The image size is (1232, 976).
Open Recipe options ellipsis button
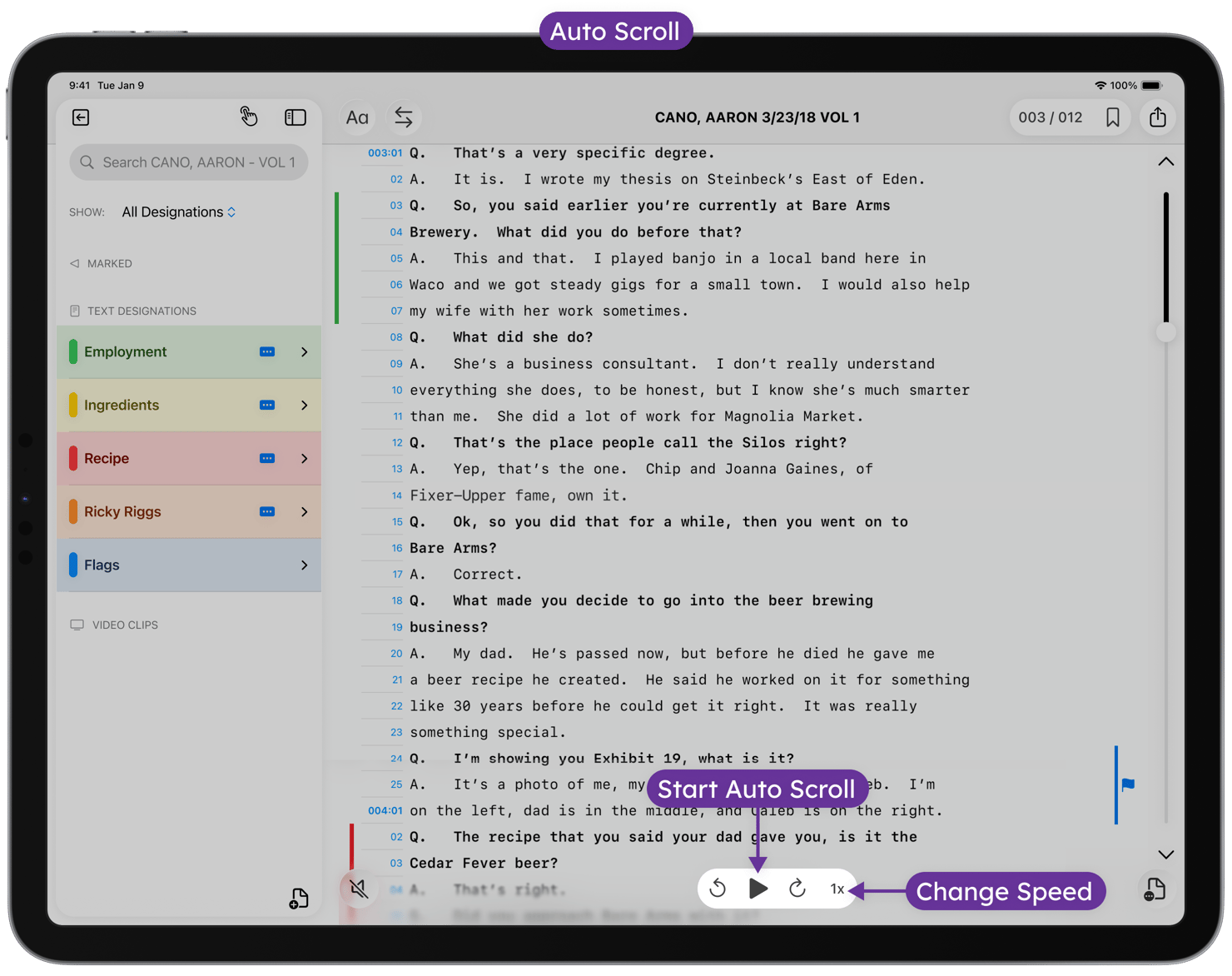click(x=267, y=459)
